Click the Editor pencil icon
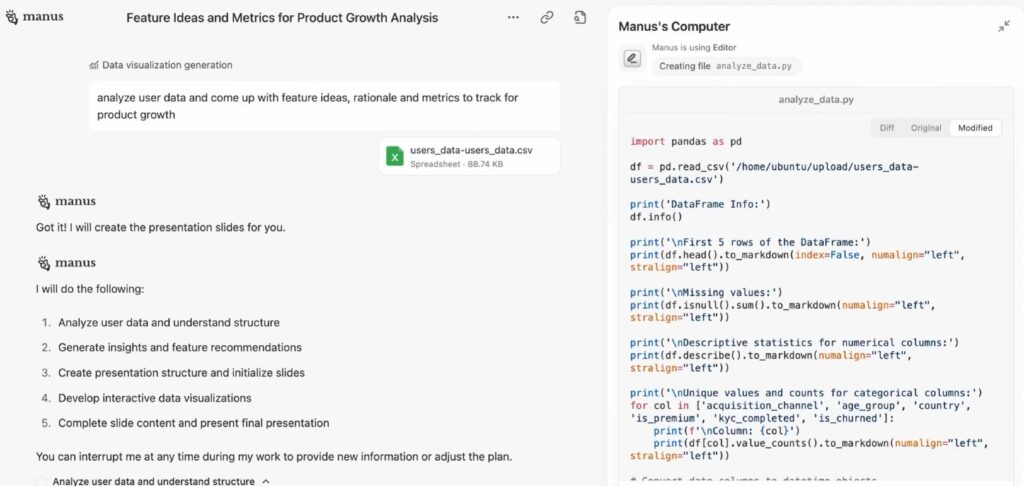Viewport: 1024px width, 486px height. pyautogui.click(x=632, y=58)
